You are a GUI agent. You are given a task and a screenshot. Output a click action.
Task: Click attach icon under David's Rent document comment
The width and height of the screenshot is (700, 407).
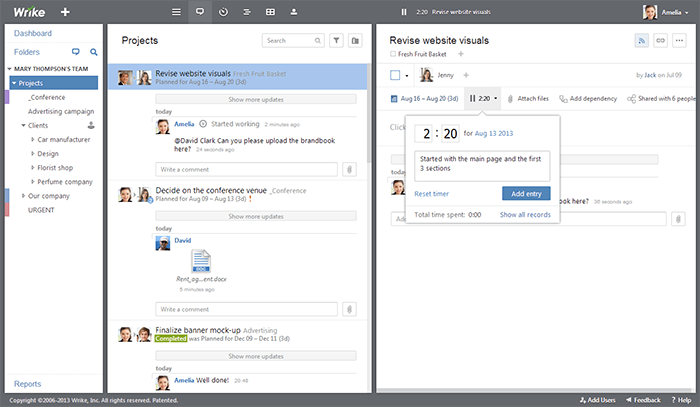coord(350,309)
